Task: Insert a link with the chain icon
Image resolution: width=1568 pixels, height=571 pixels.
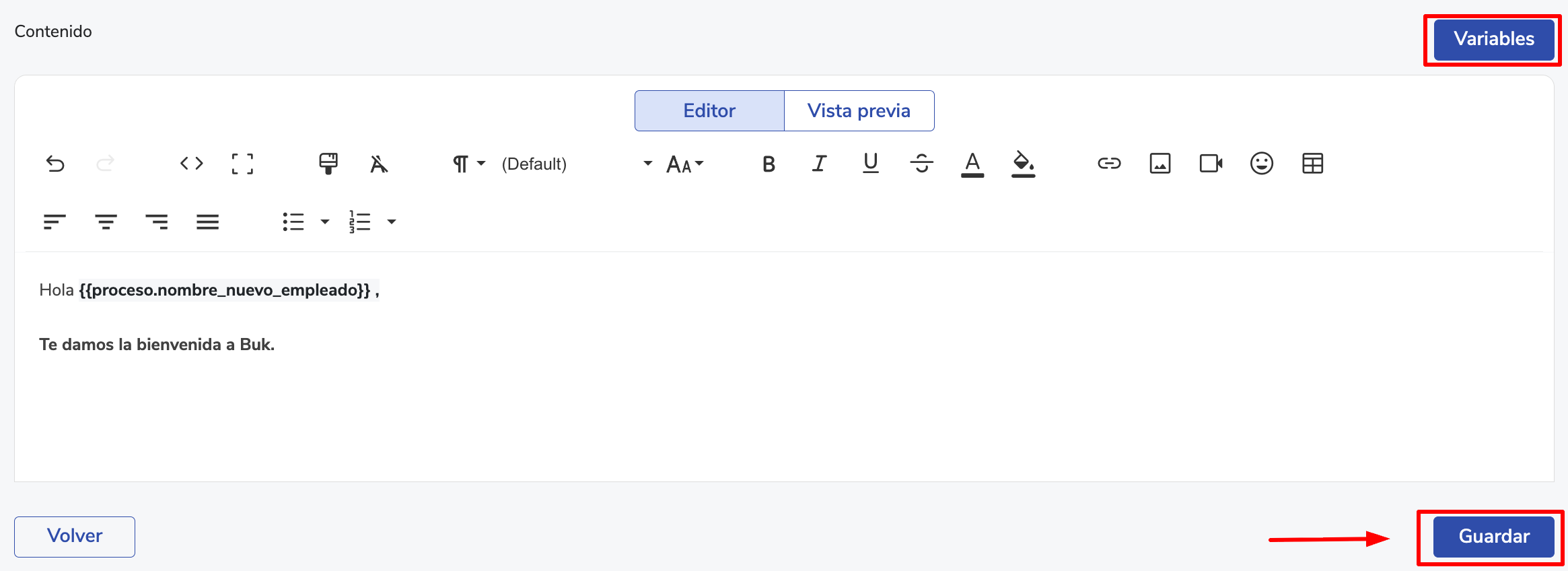Action: 1109,164
